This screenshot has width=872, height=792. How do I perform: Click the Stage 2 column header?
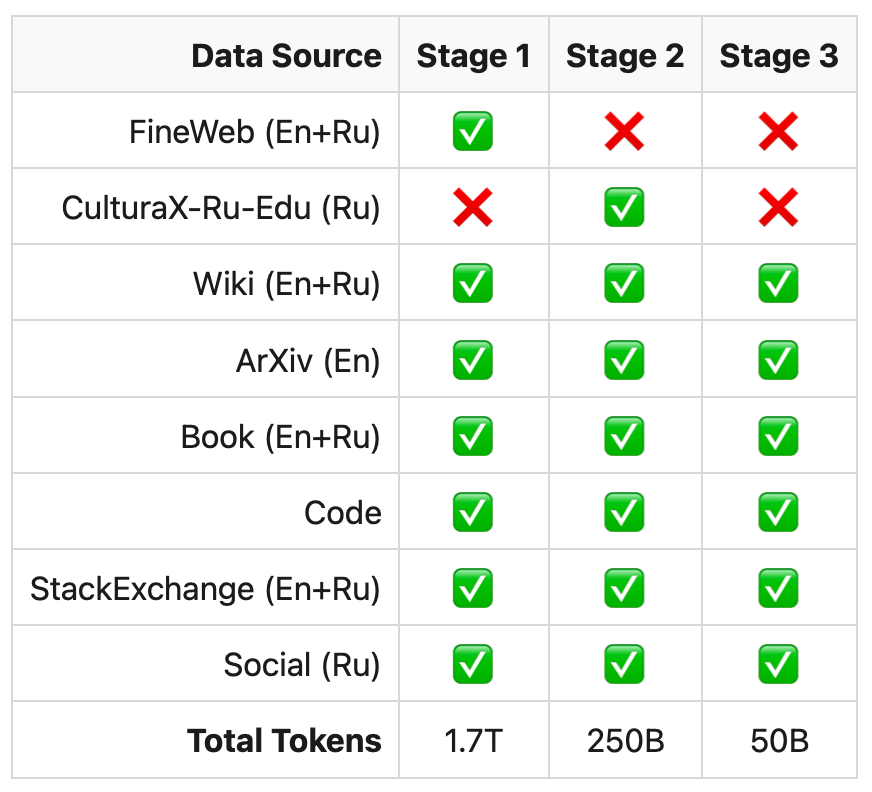click(x=625, y=56)
